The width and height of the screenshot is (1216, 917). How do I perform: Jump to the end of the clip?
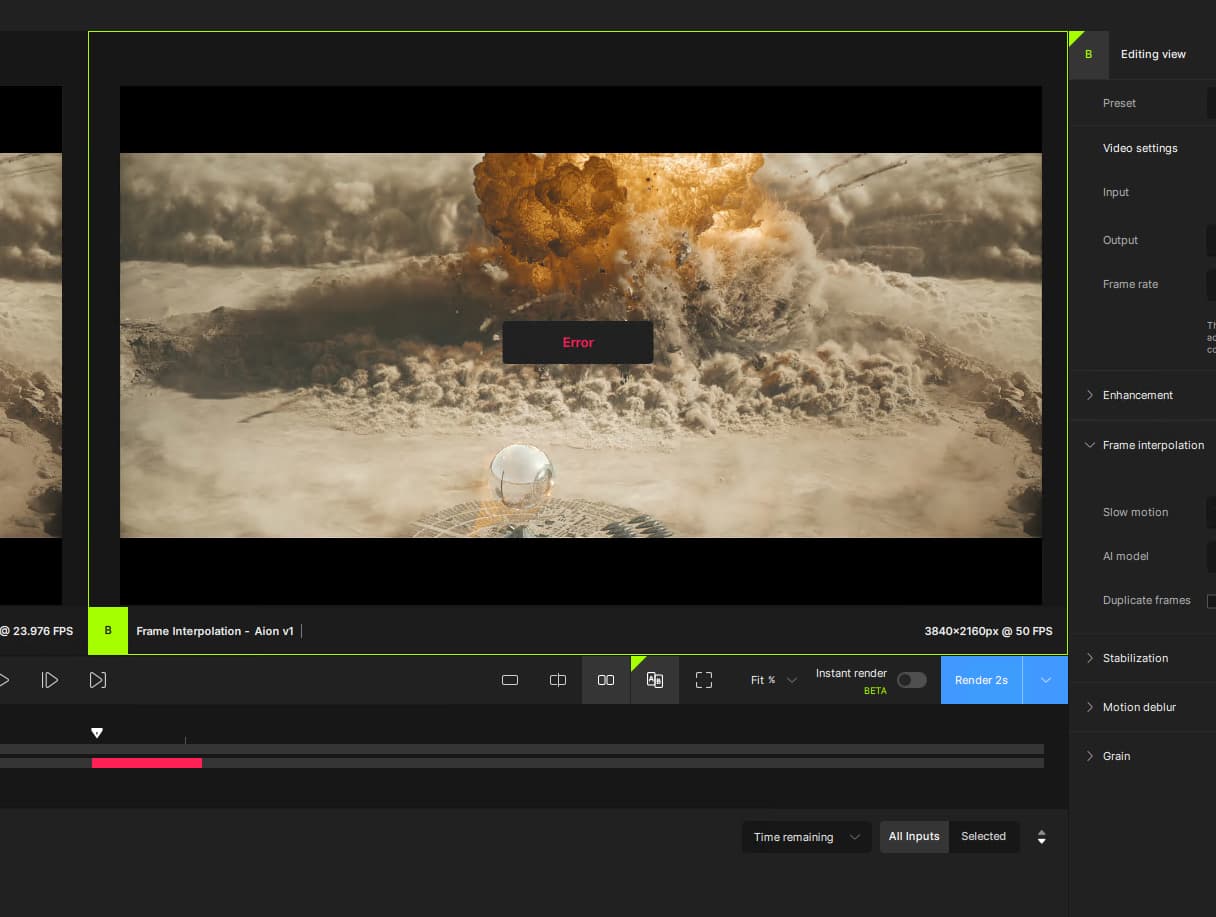(x=97, y=680)
